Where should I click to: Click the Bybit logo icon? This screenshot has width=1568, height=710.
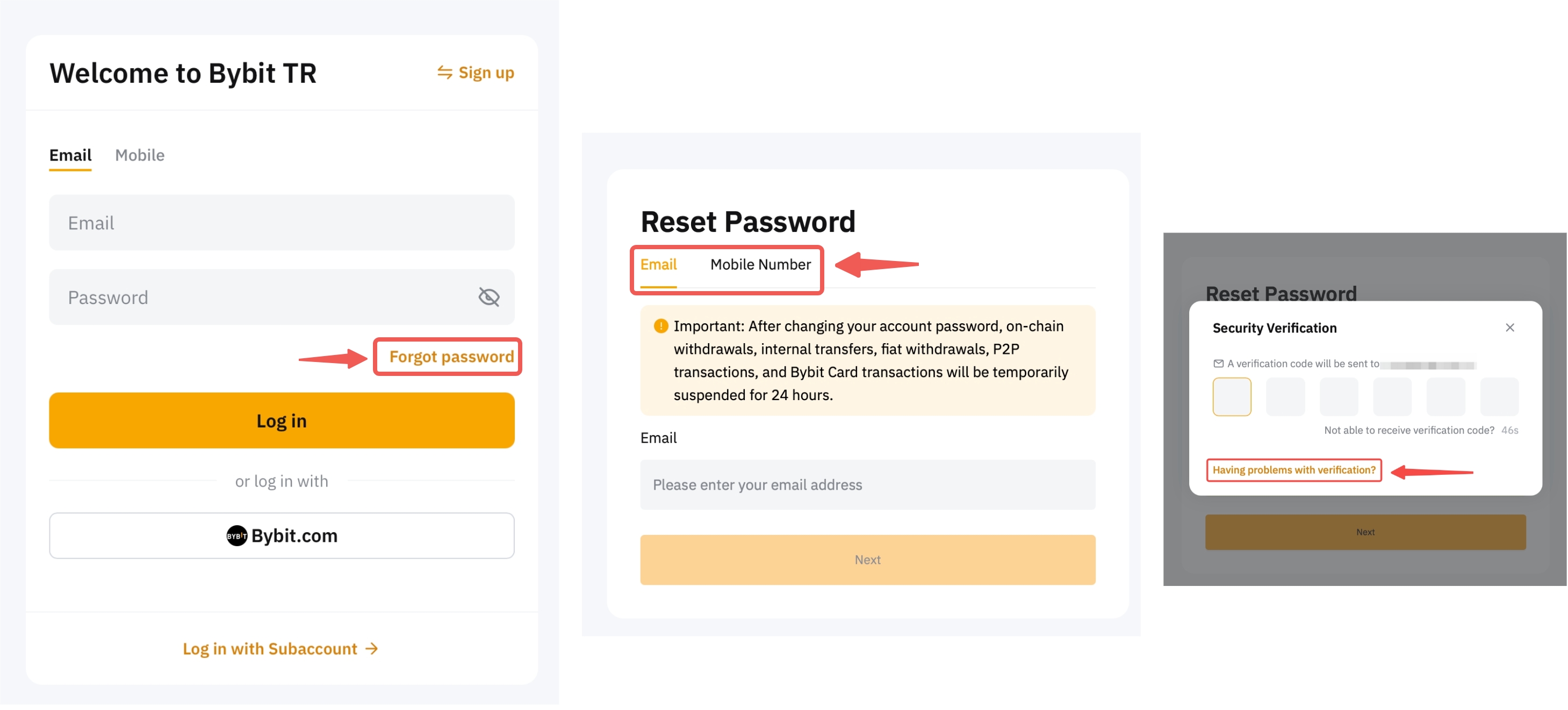pyautogui.click(x=237, y=536)
